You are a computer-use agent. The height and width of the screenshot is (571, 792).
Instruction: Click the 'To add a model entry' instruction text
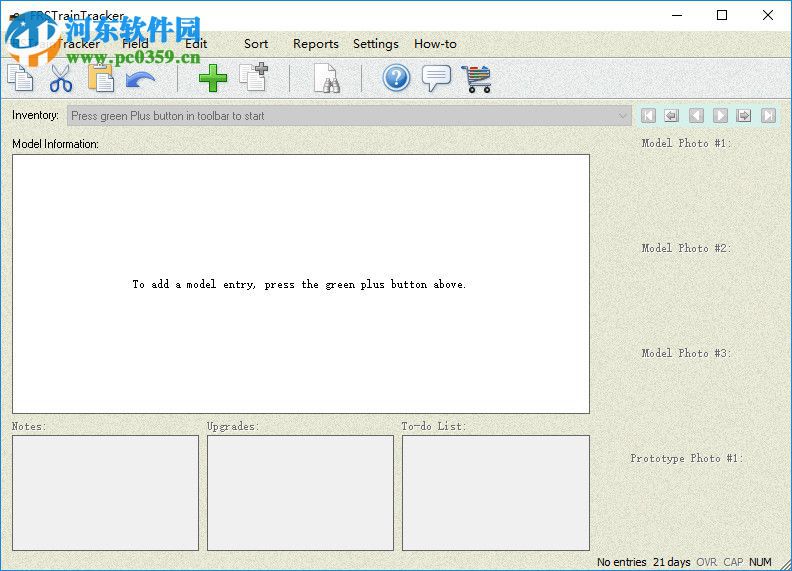tap(299, 284)
